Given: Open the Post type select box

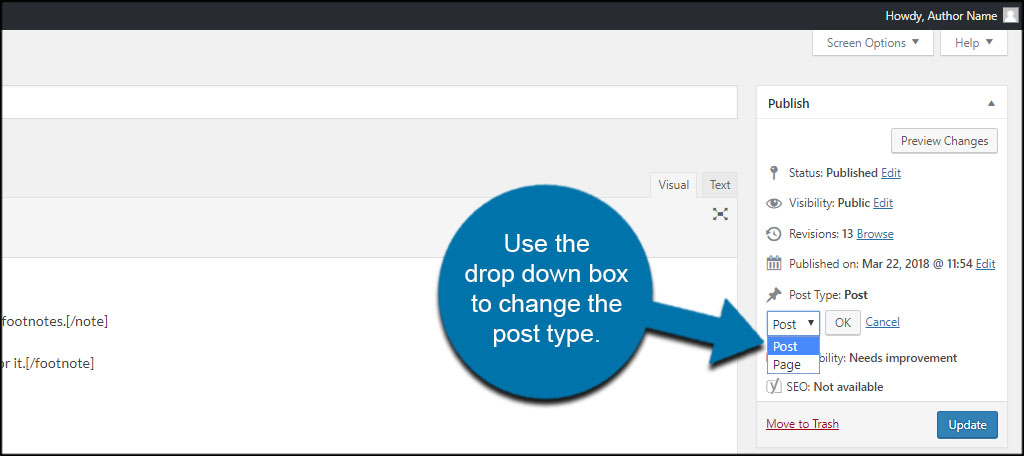Looking at the screenshot, I should coord(793,323).
